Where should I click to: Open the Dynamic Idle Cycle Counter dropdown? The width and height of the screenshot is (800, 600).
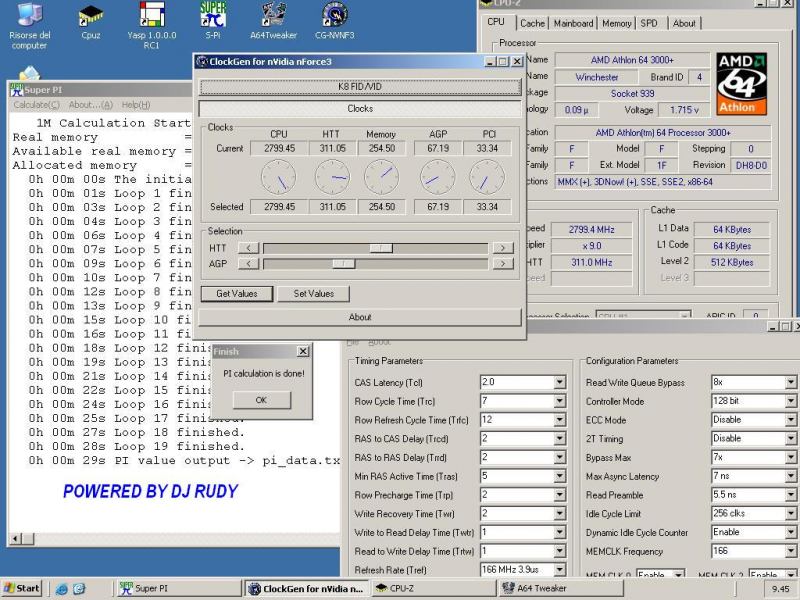pyautogui.click(x=791, y=533)
